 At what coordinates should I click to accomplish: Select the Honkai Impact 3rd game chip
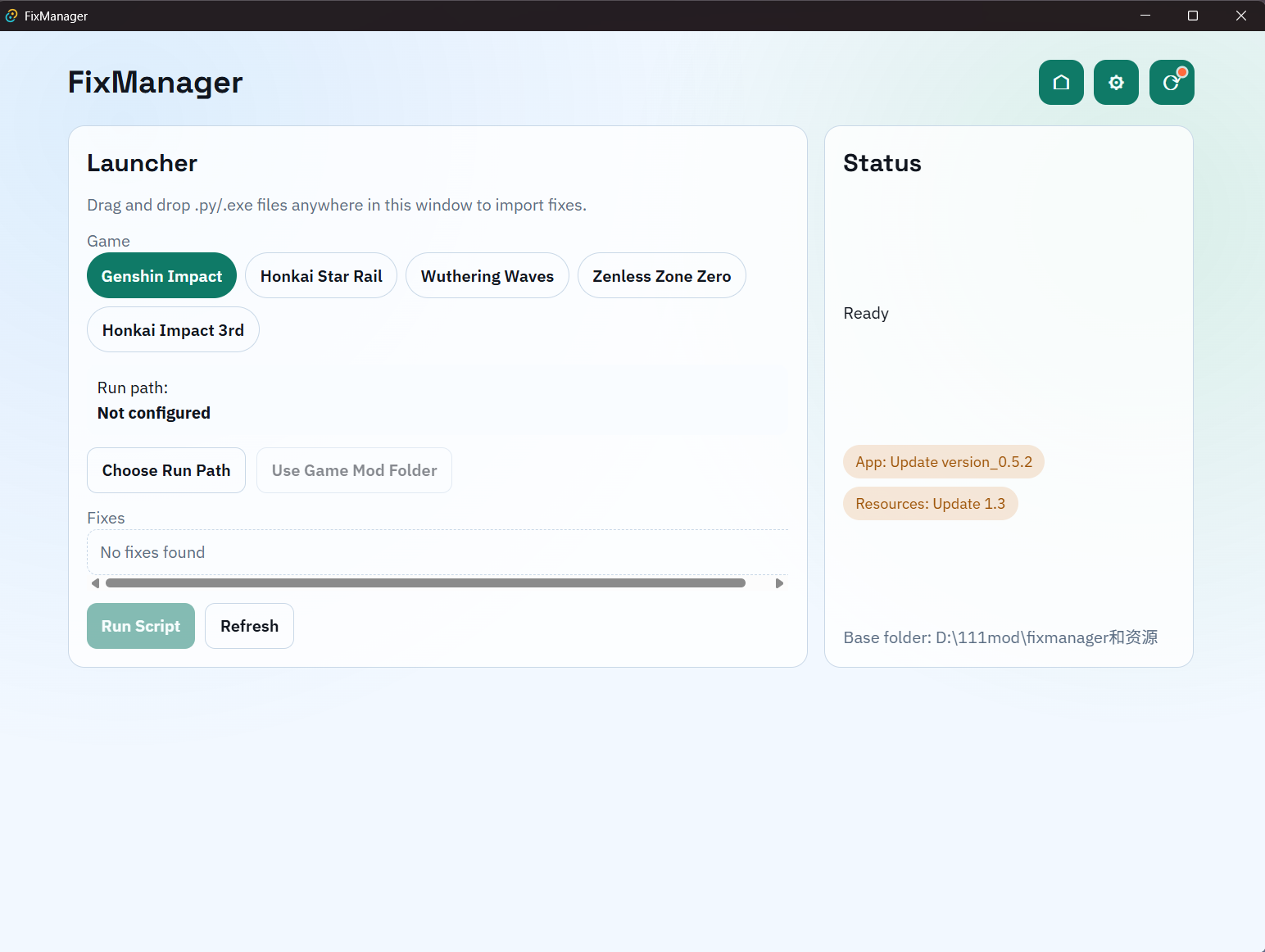pos(173,329)
